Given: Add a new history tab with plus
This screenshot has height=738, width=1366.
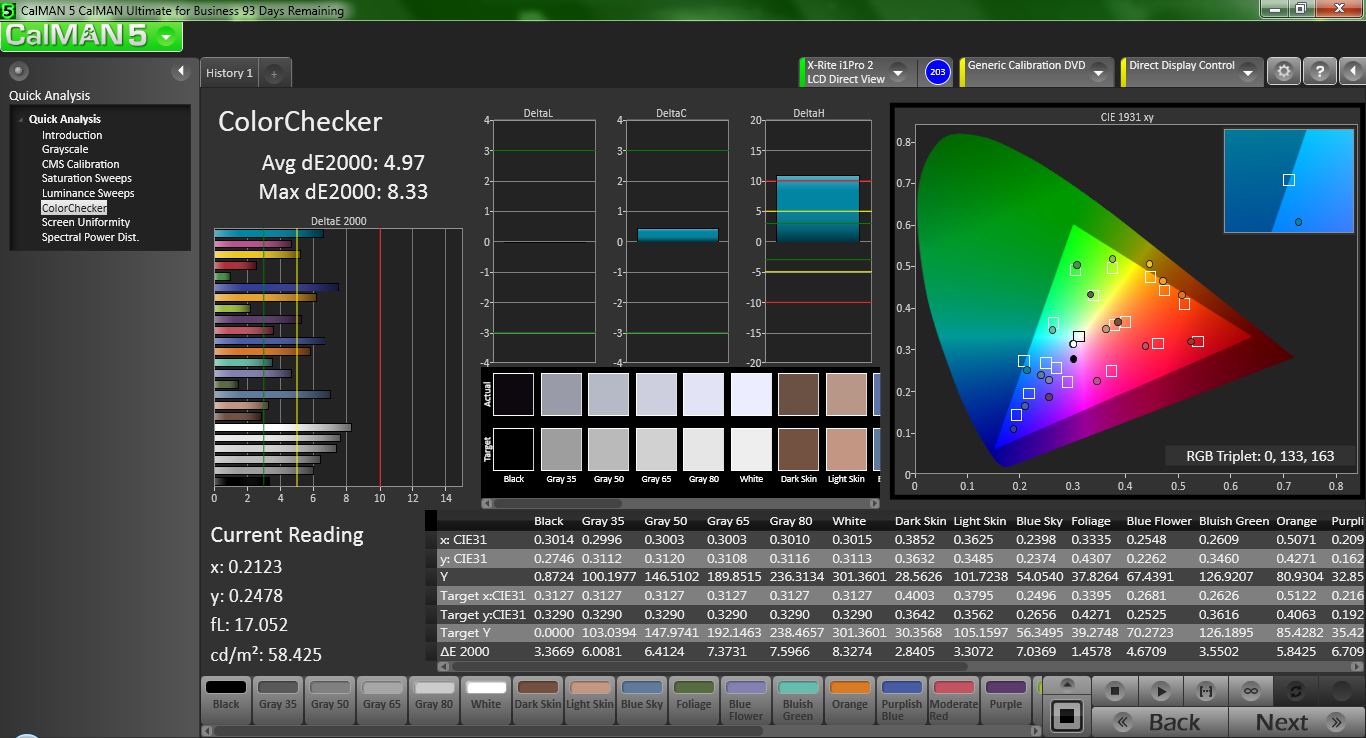Looking at the screenshot, I should (x=275, y=73).
